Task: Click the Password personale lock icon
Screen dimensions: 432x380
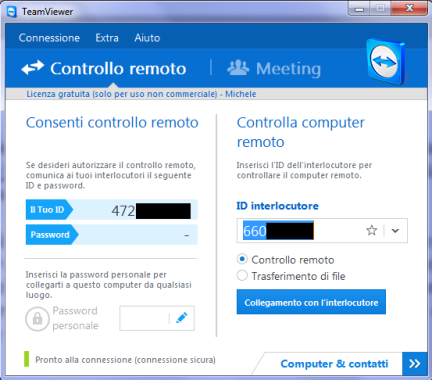Action: click(37, 319)
